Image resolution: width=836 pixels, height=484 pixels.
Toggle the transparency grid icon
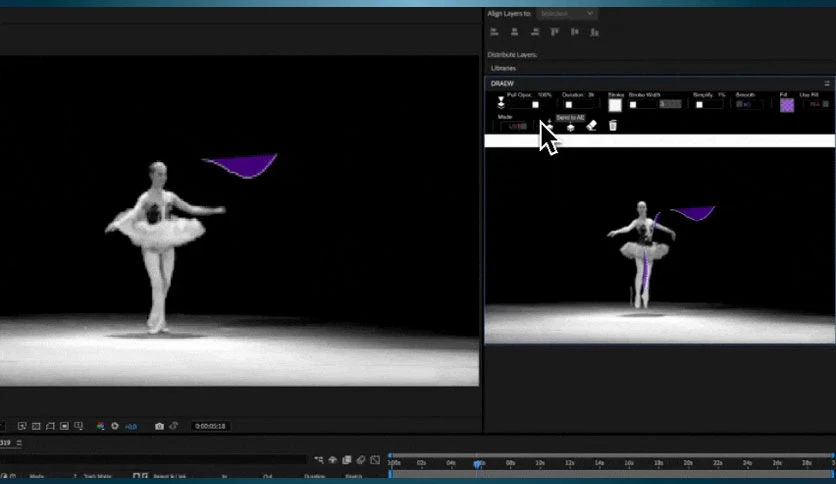coord(36,426)
